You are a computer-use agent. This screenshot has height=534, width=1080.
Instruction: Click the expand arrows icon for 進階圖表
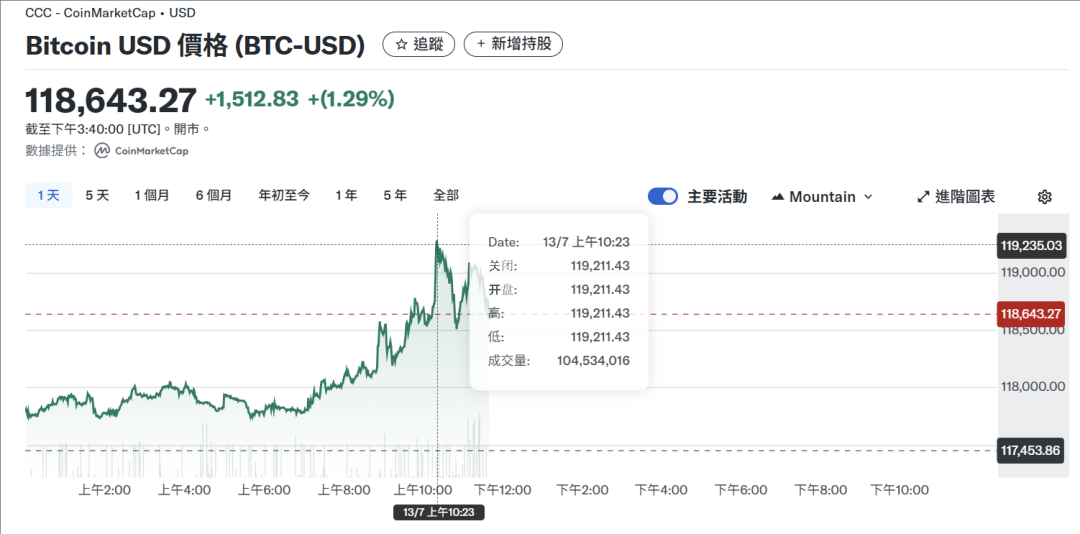point(924,197)
